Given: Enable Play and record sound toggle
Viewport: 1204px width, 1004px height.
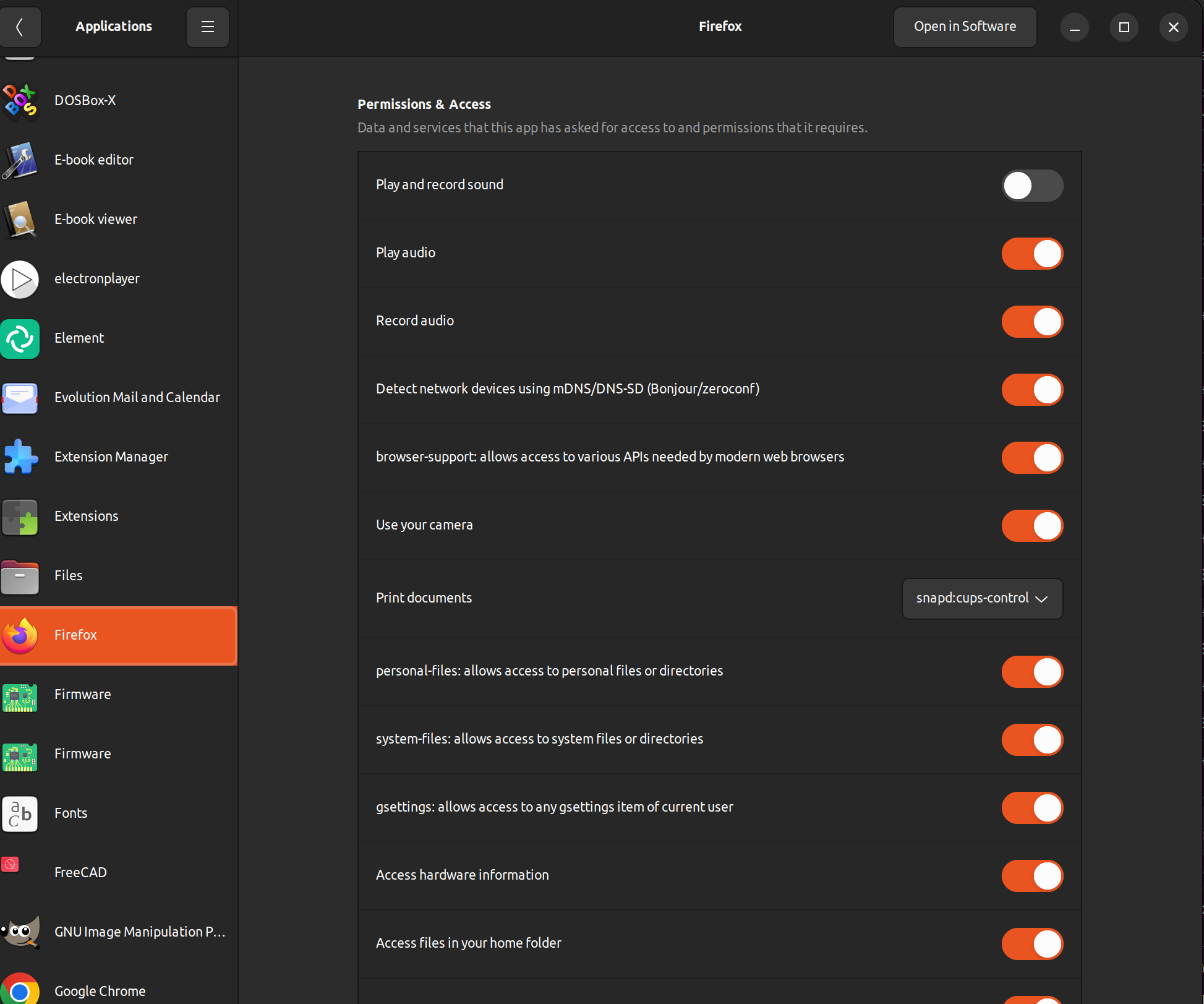Looking at the screenshot, I should 1032,186.
